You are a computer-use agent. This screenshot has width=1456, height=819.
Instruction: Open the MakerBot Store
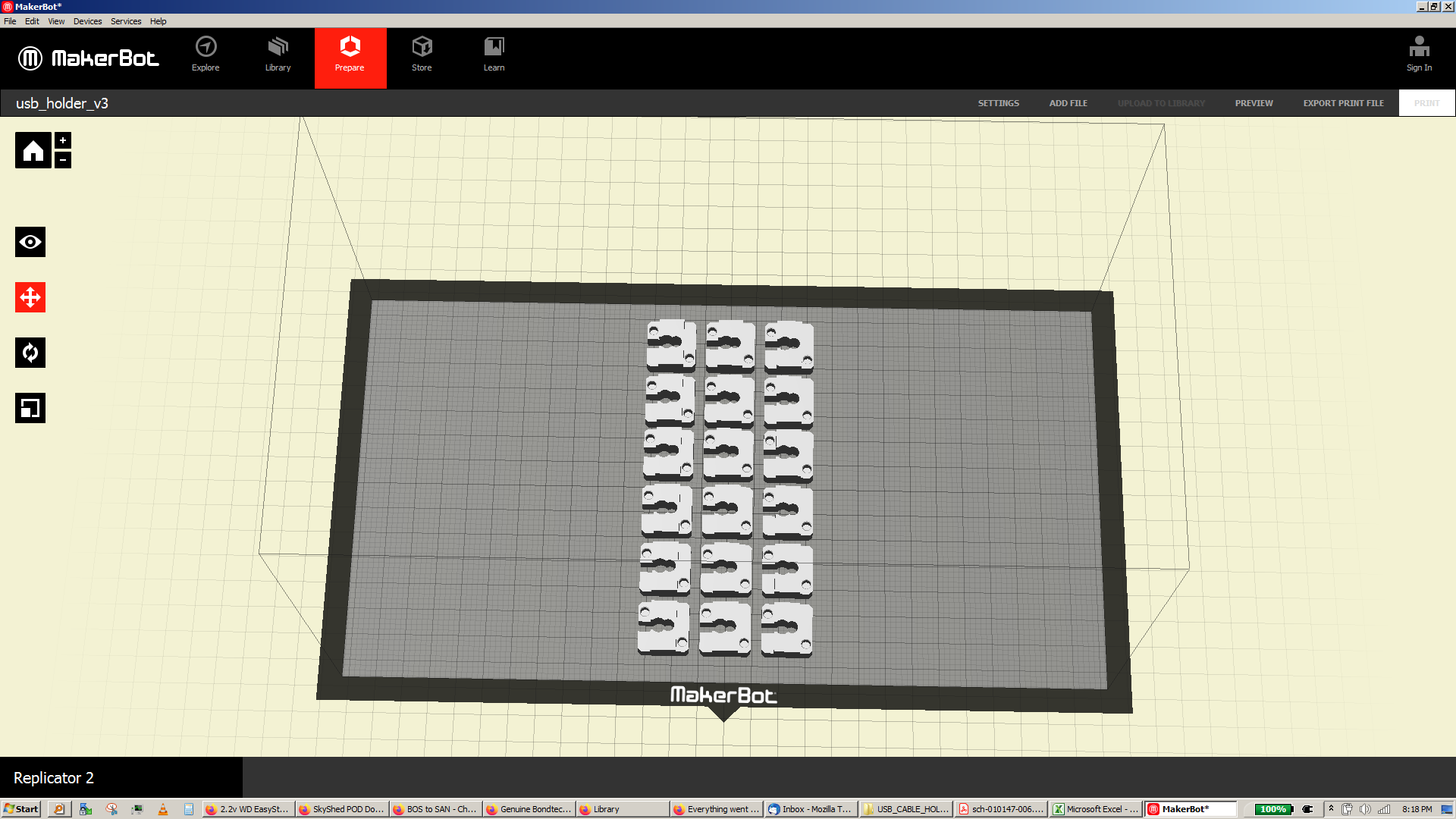422,55
